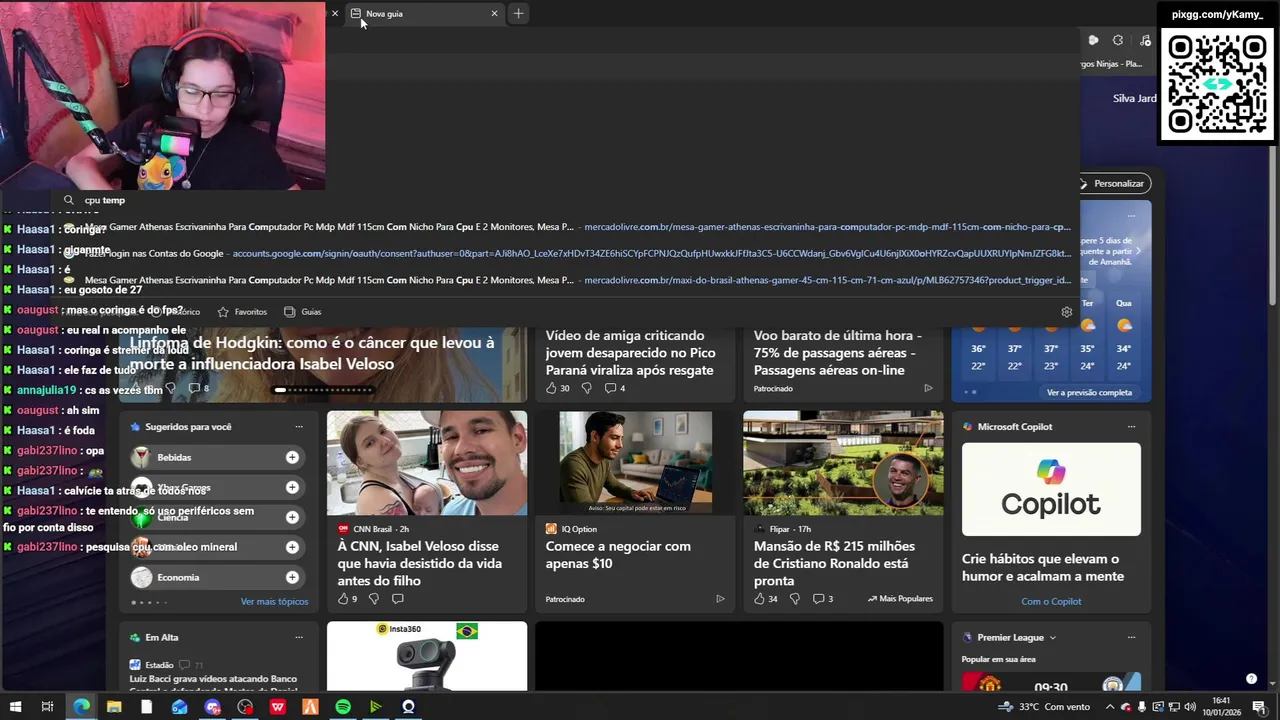Open Sugeridos para você options menu
This screenshot has width=1280, height=720.
pos(298,427)
